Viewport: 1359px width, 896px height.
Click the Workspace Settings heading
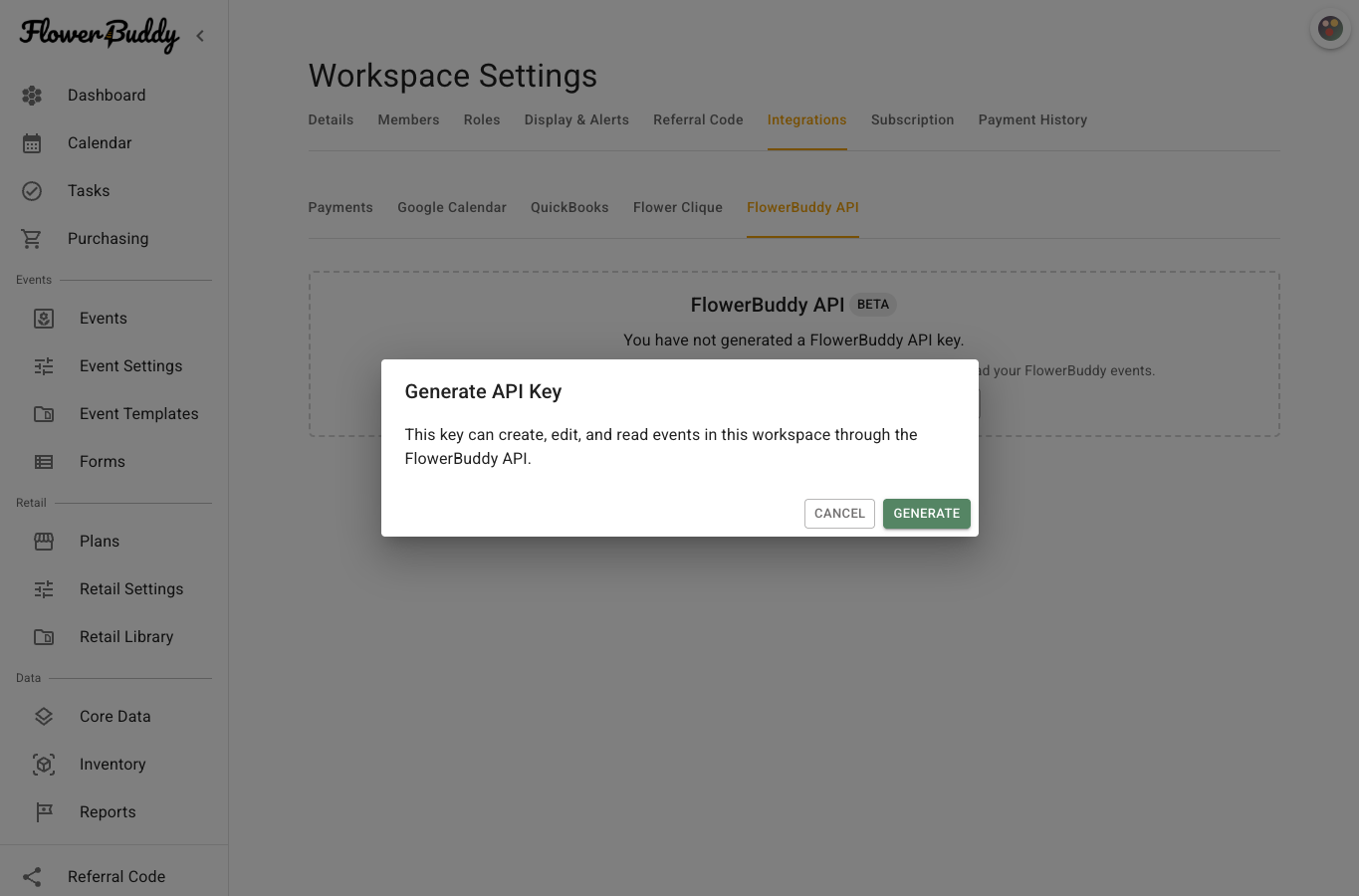[453, 77]
